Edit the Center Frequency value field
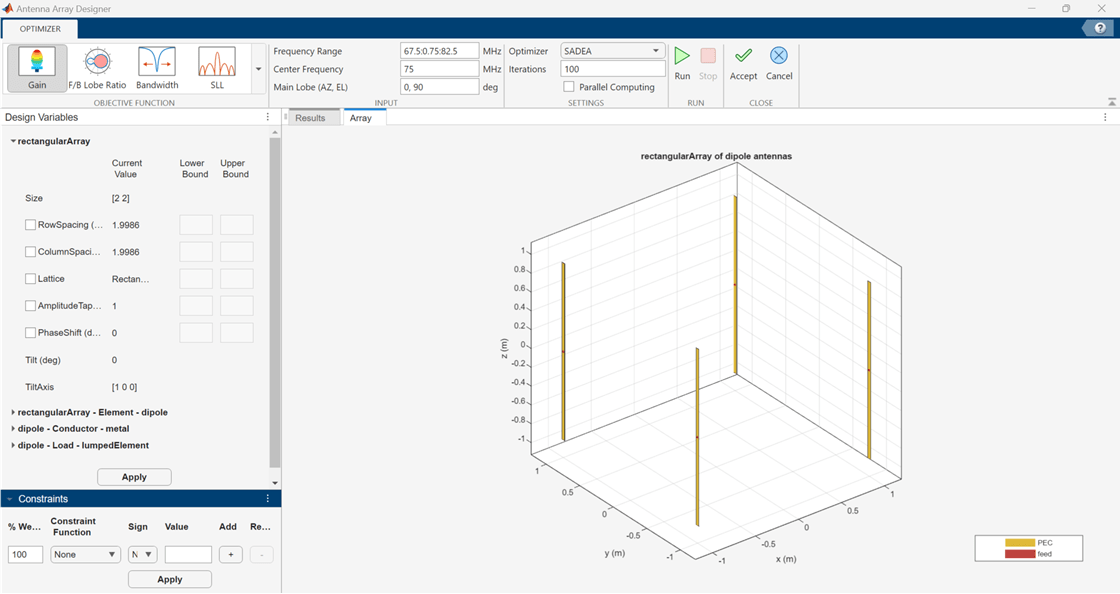Image resolution: width=1120 pixels, height=594 pixels. click(x=440, y=69)
